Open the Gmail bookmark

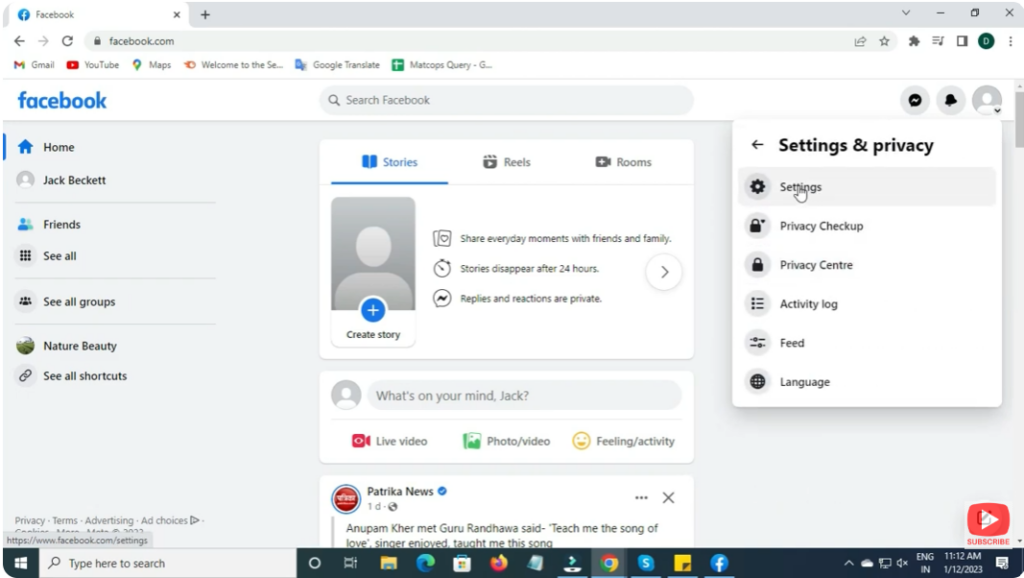(32, 64)
